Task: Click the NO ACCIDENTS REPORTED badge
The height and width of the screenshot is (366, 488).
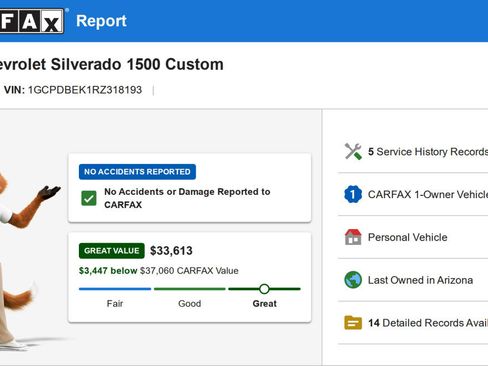Action: (137, 172)
